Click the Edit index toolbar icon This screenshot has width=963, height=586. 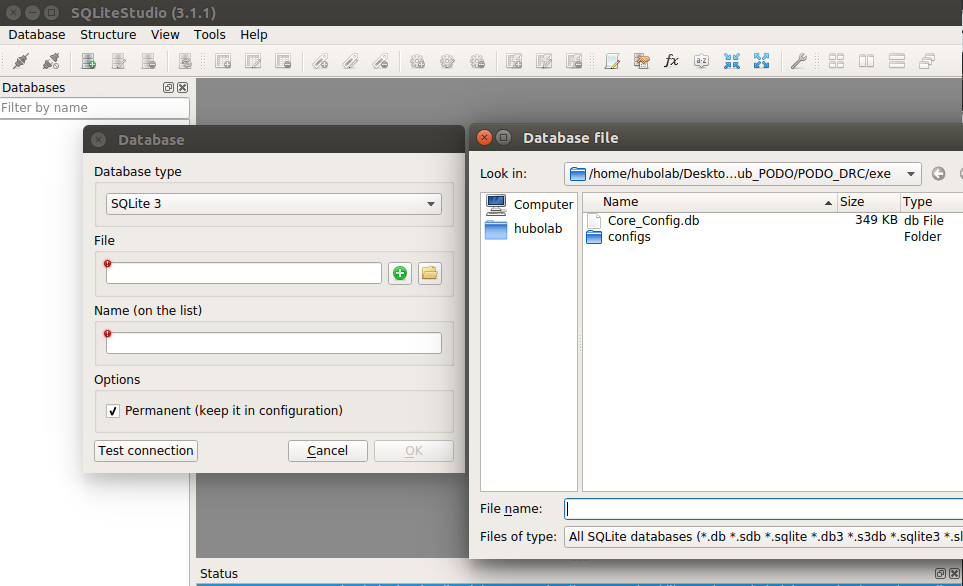pyautogui.click(x=350, y=61)
